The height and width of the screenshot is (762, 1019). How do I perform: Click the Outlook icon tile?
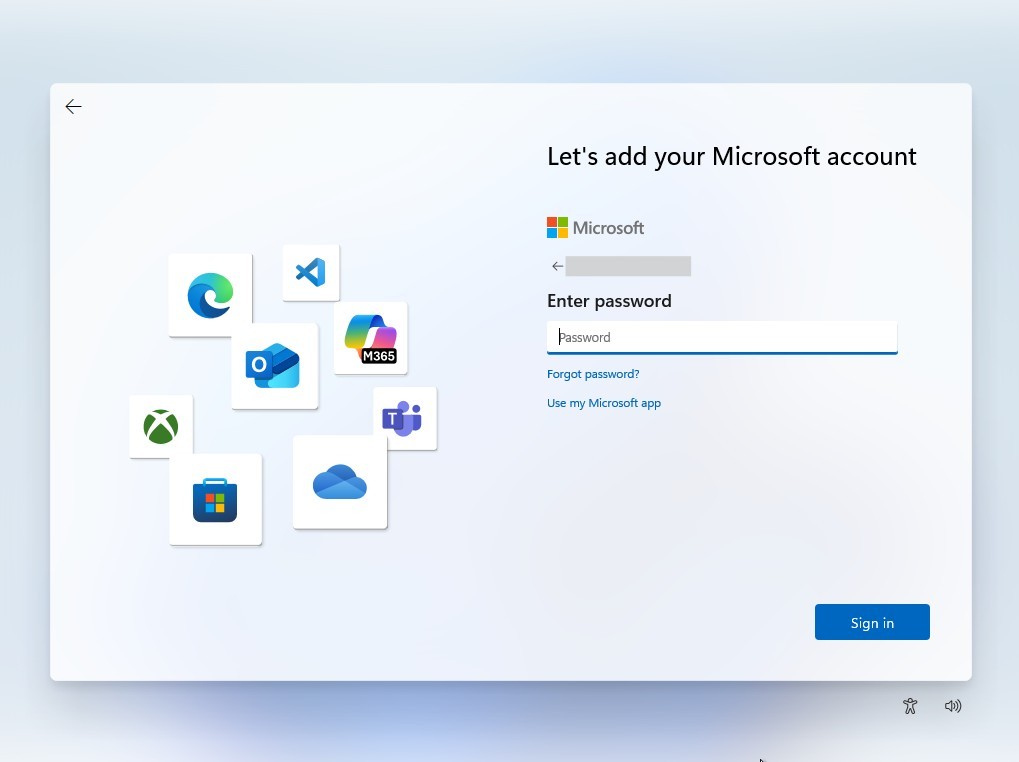pyautogui.click(x=274, y=366)
